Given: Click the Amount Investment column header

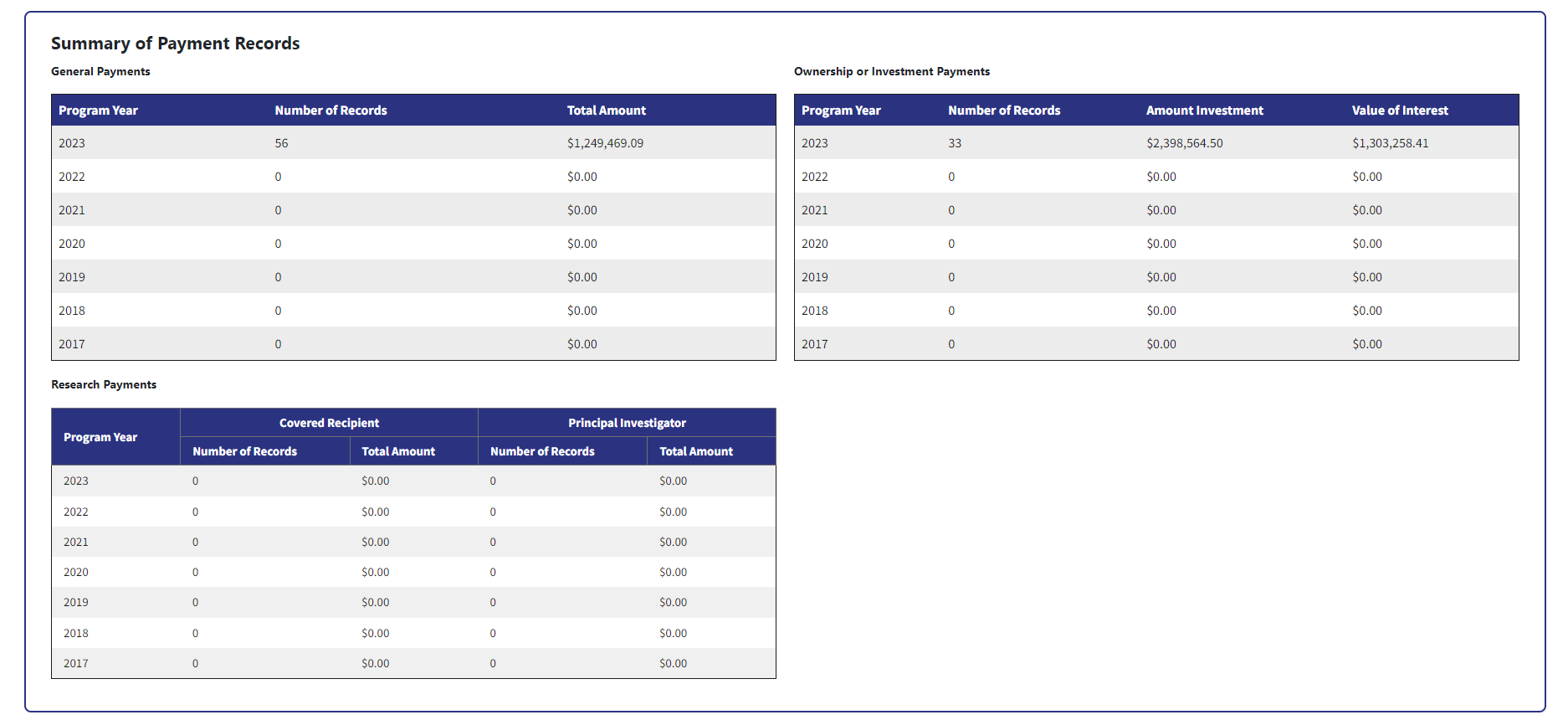Looking at the screenshot, I should pos(1205,111).
